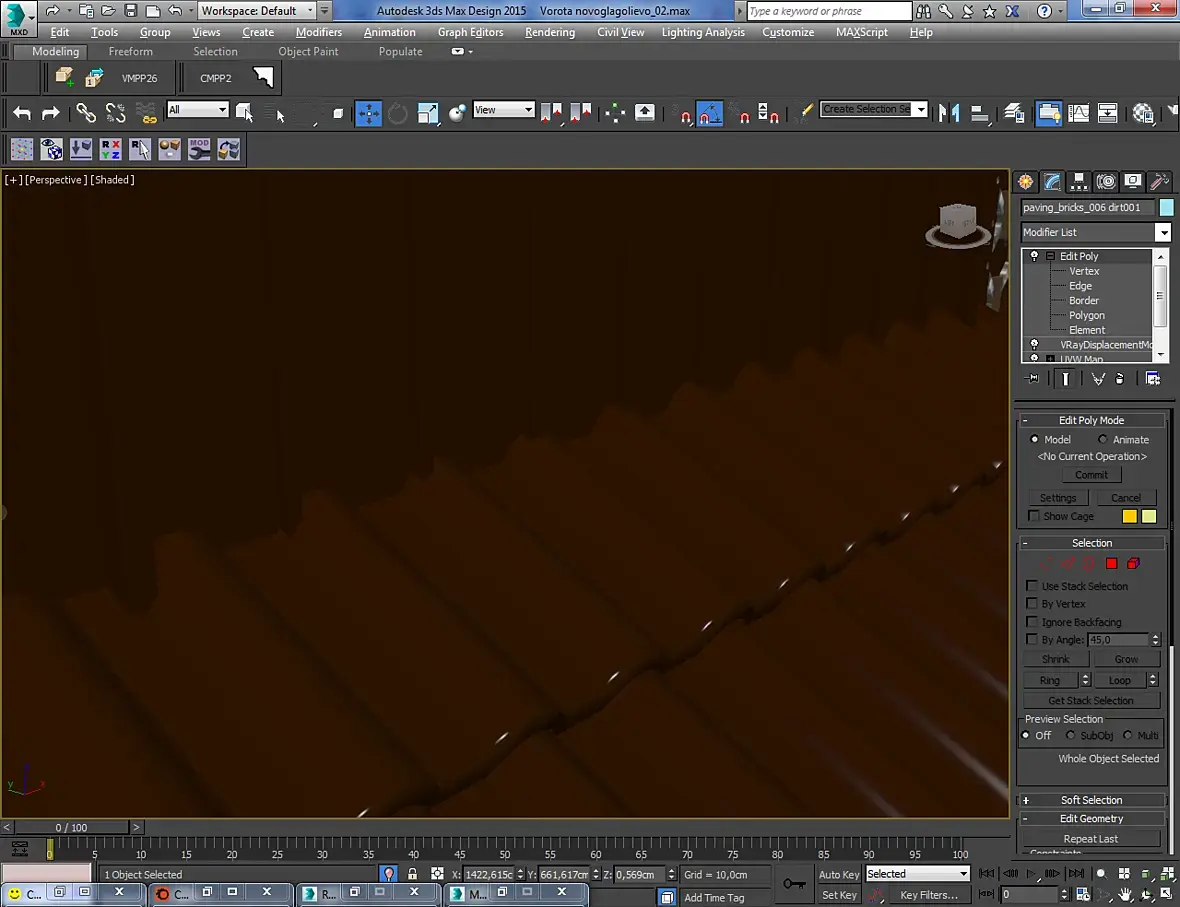Open the Utilities panel hammer icon
1180x907 pixels.
pos(1159,181)
